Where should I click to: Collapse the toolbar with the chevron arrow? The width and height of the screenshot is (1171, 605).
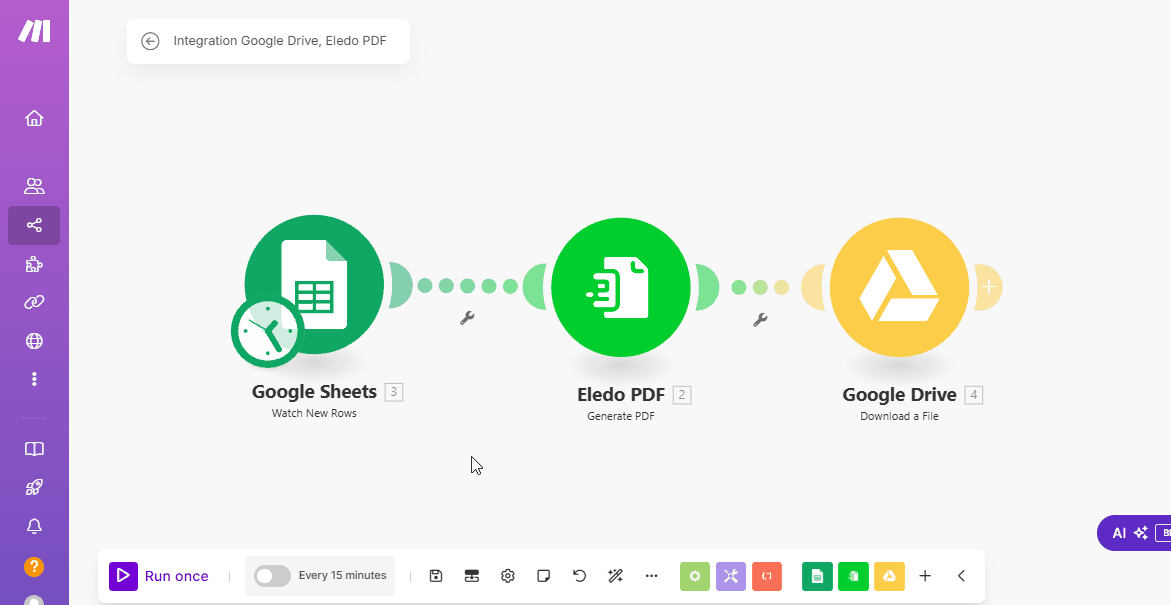[961, 576]
